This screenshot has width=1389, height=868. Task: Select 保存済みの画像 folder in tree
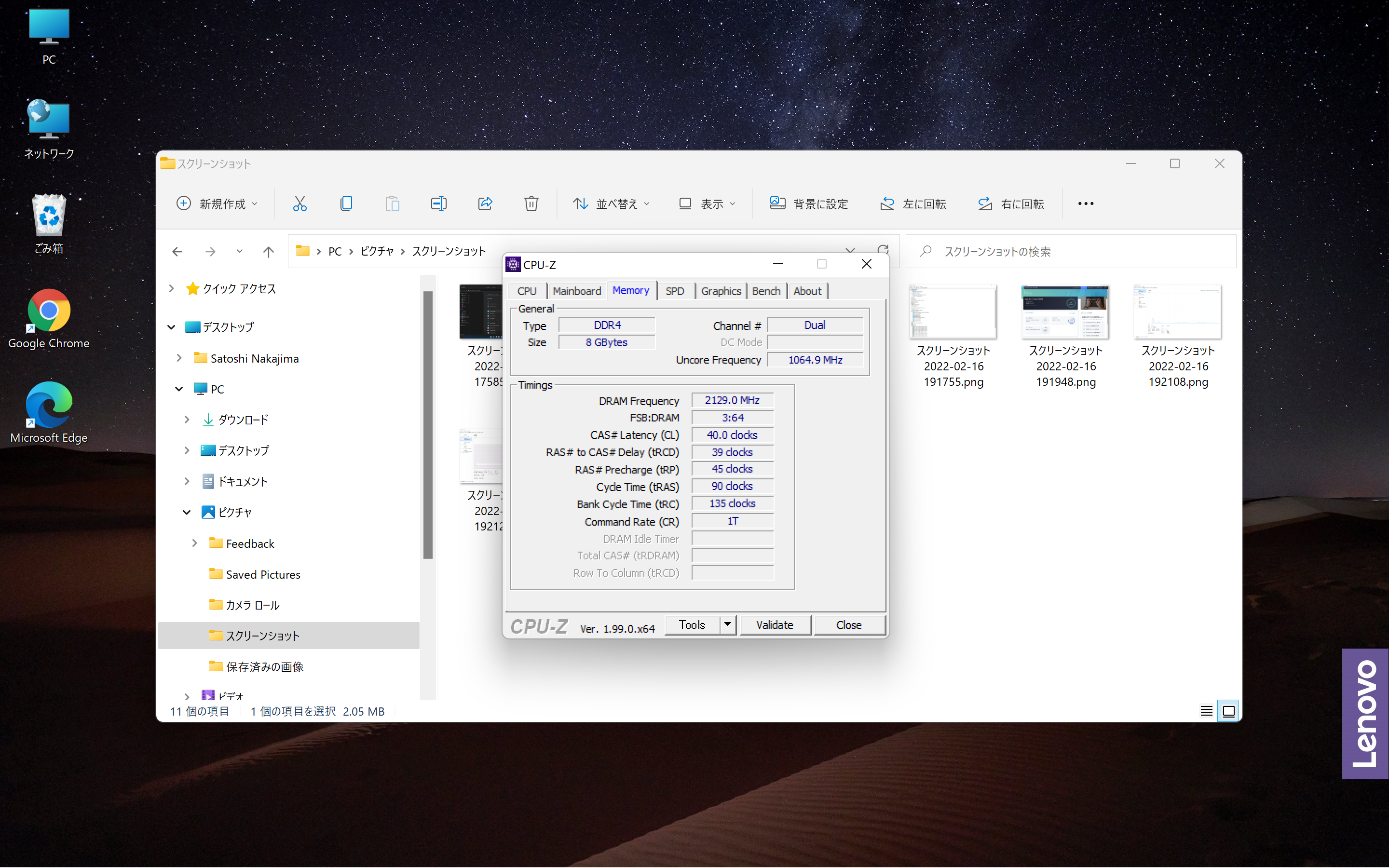[x=264, y=666]
